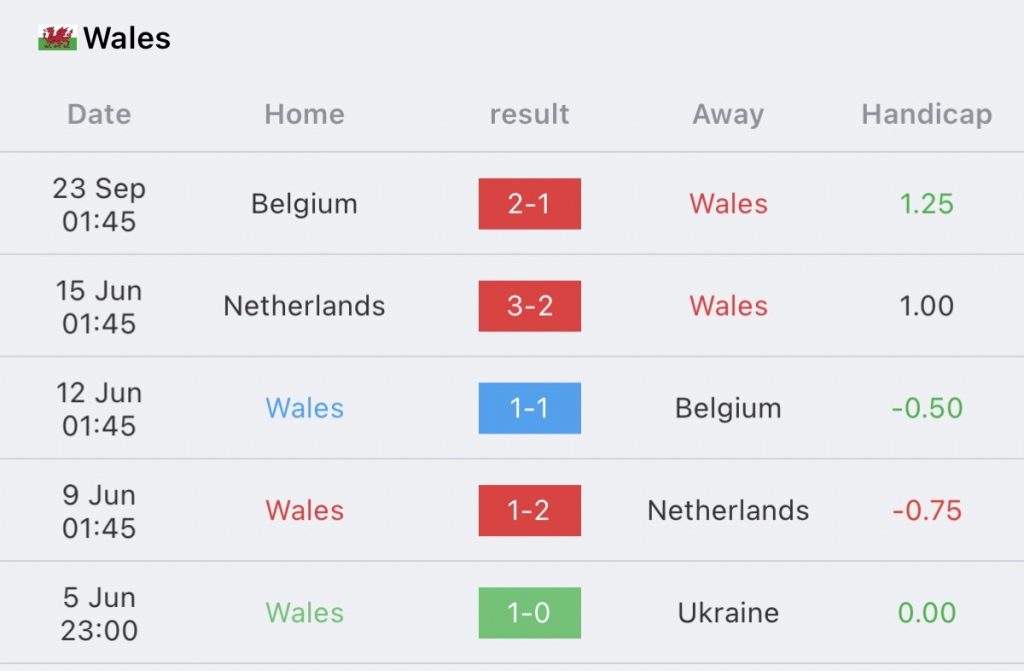
Task: Click the Home column header
Action: tap(304, 114)
